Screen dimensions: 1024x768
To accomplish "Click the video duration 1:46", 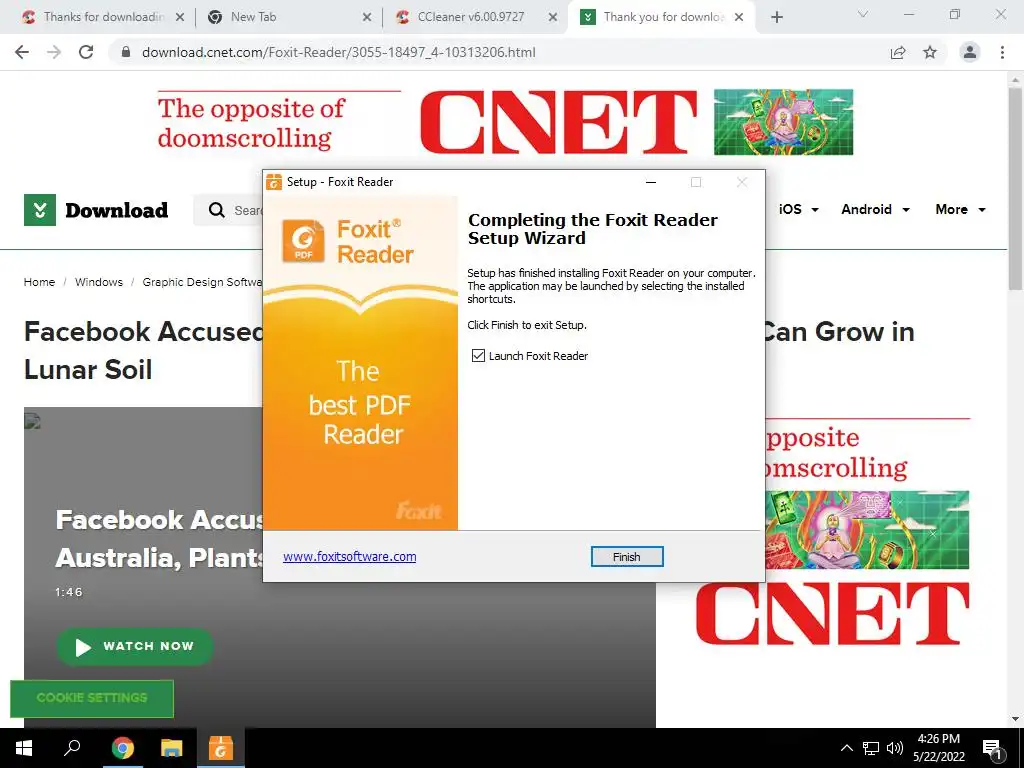I will pyautogui.click(x=69, y=592).
